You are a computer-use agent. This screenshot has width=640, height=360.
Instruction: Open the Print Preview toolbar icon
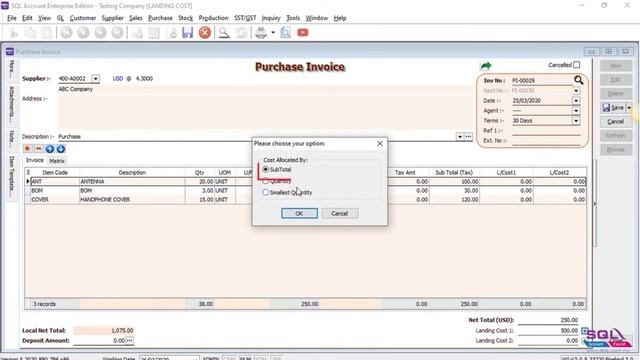tap(286, 33)
